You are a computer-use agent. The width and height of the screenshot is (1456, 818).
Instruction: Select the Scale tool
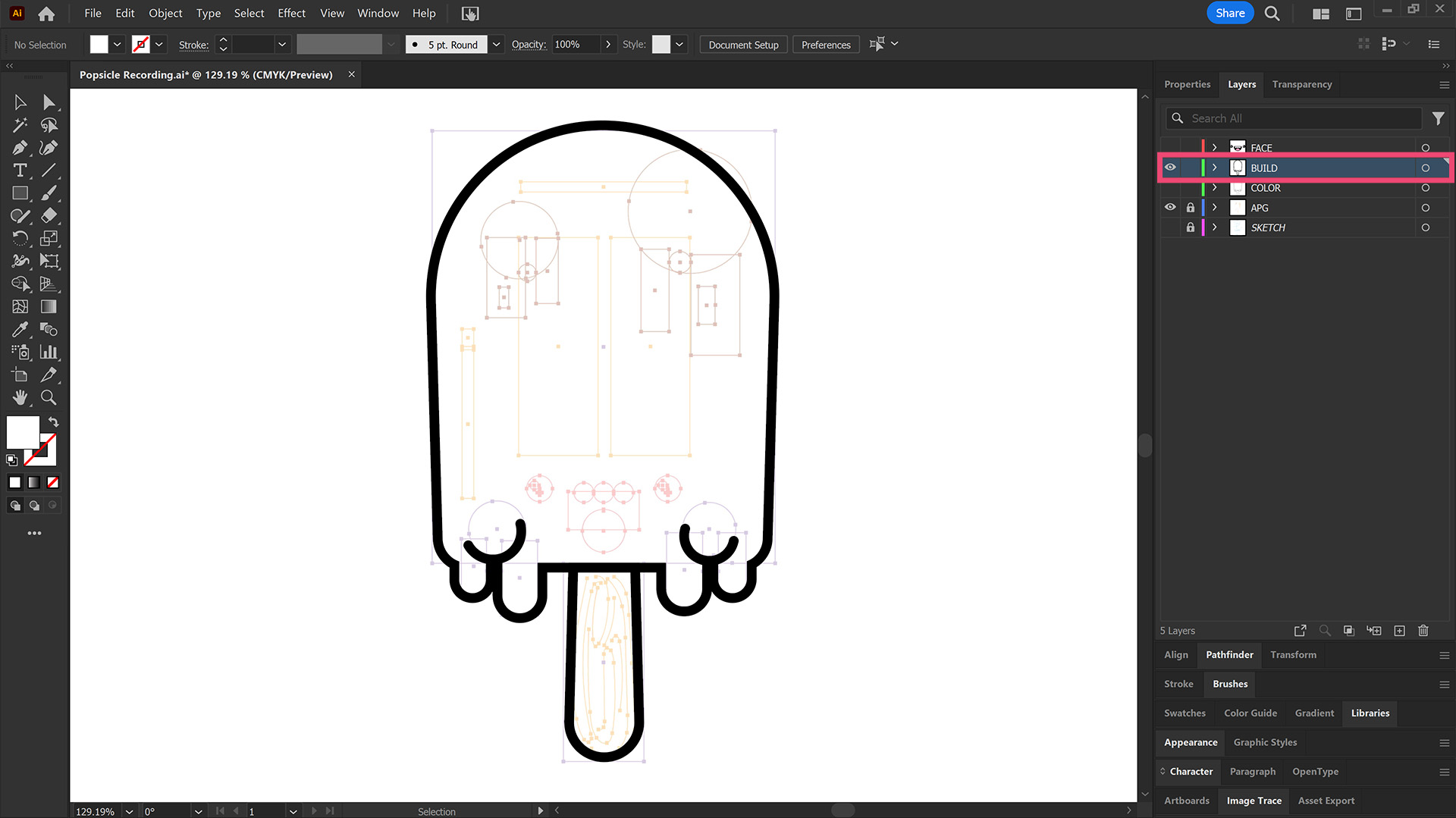coord(49,239)
